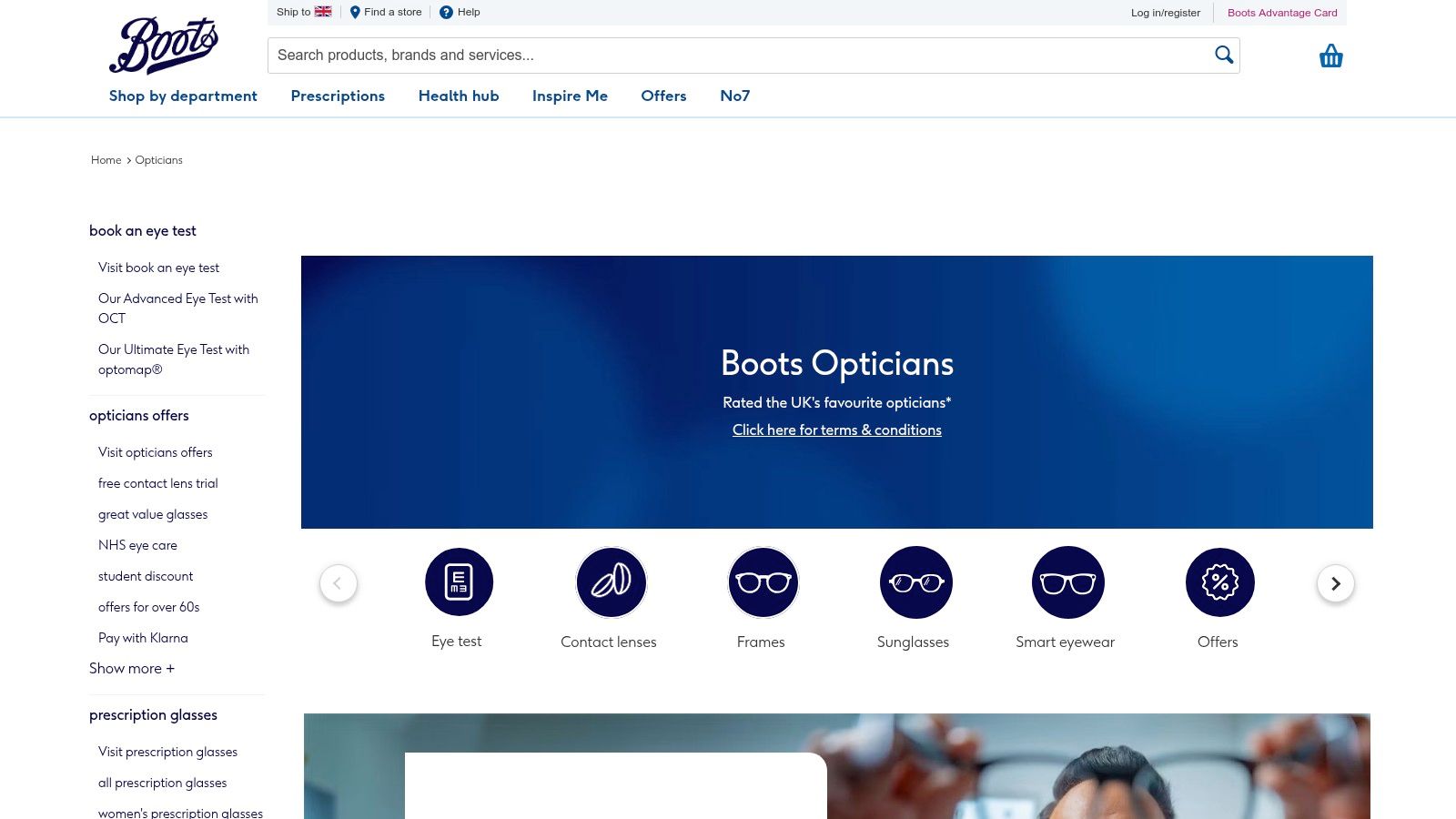Image resolution: width=1456 pixels, height=819 pixels.
Task: Click 'all prescription glasses'
Action: [x=162, y=783]
